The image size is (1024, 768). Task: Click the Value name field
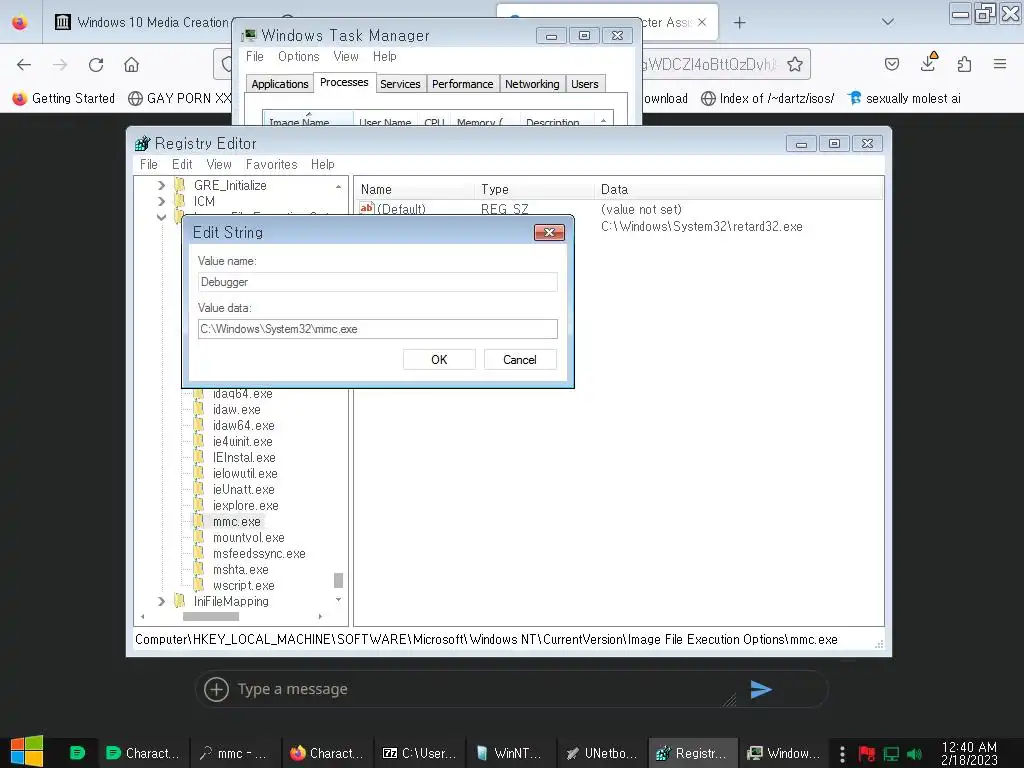click(377, 282)
